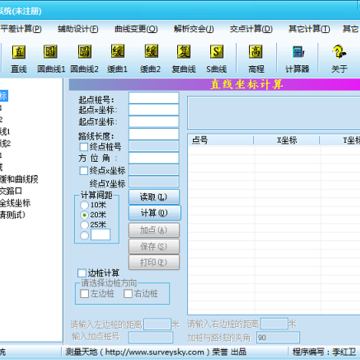Select the 缓曲2 toolbar icon
The height and width of the screenshot is (360, 360).
tap(151, 58)
